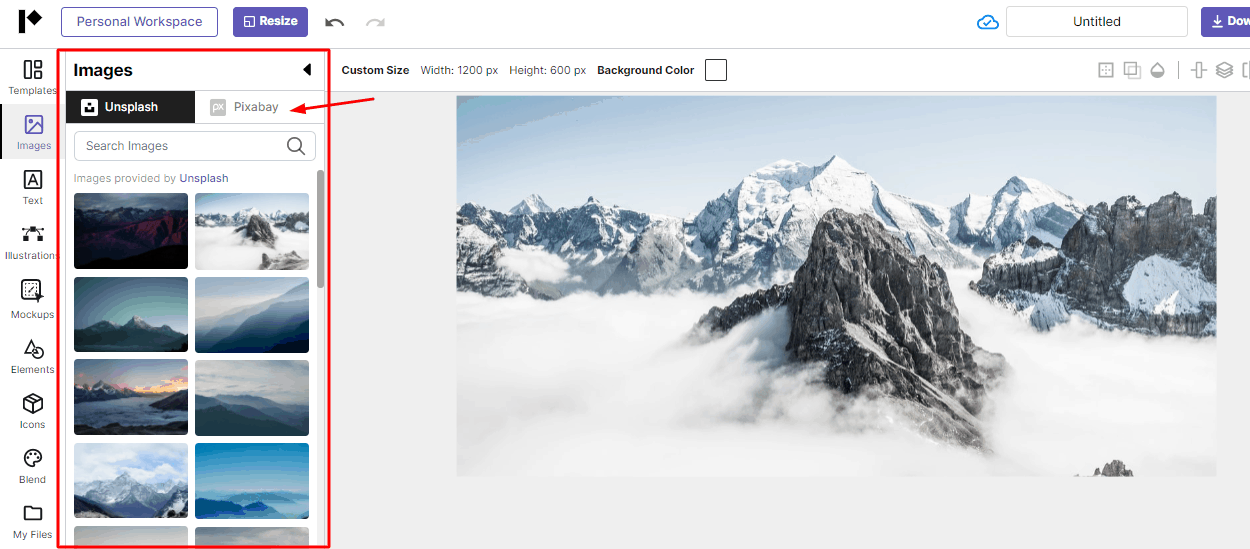The image size is (1250, 549).
Task: Collapse the Images panel with arrow
Action: point(307,70)
